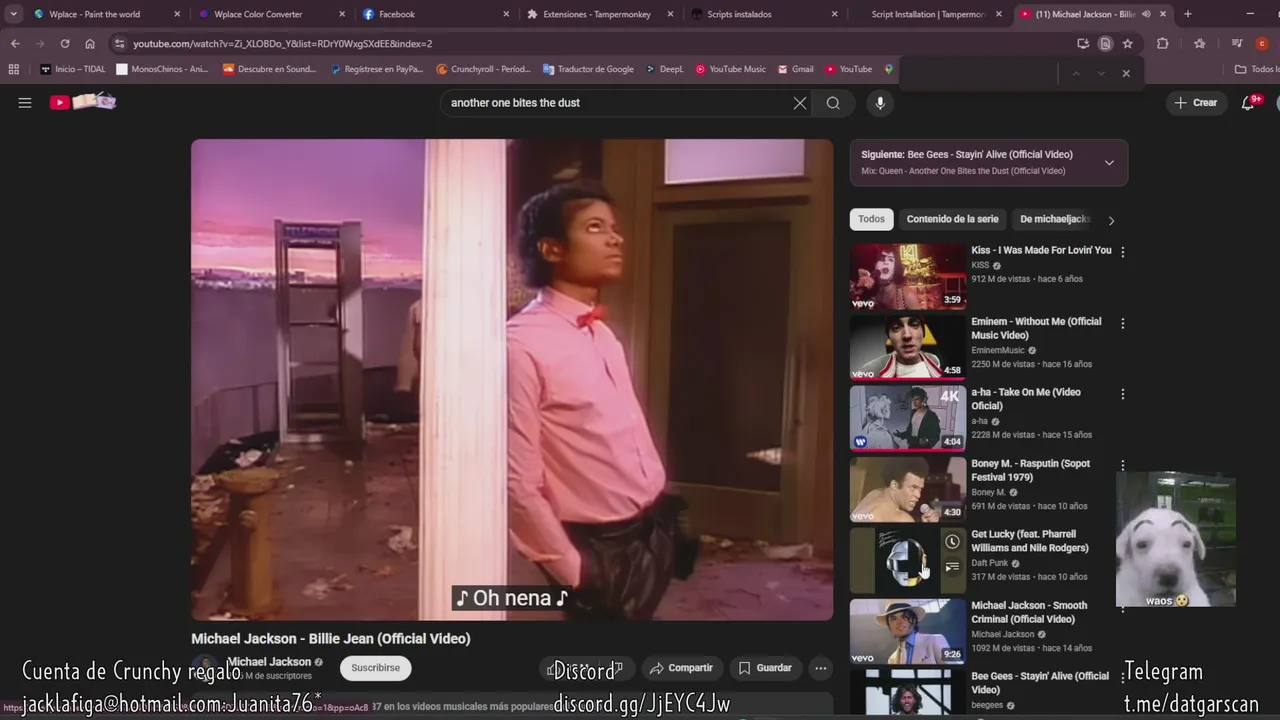Bookmark this page with the star

tap(1127, 44)
